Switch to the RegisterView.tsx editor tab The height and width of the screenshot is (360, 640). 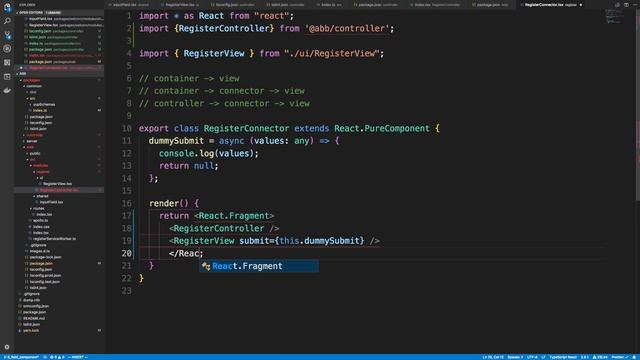pos(181,5)
